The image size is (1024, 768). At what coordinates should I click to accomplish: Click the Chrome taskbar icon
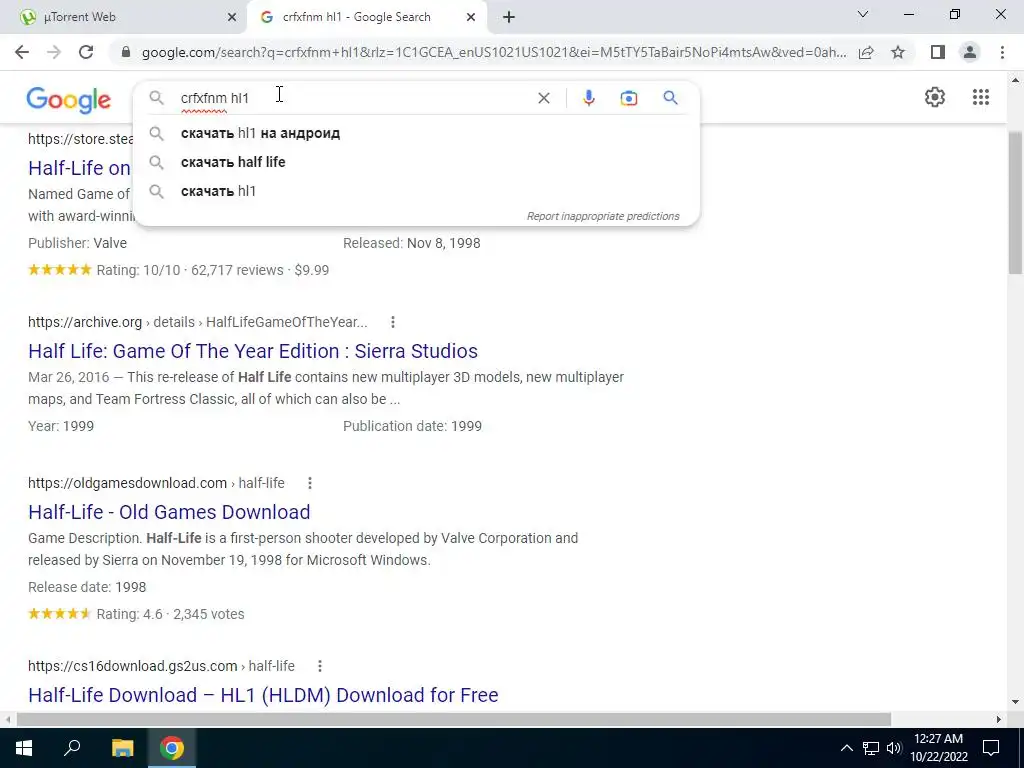coord(172,748)
